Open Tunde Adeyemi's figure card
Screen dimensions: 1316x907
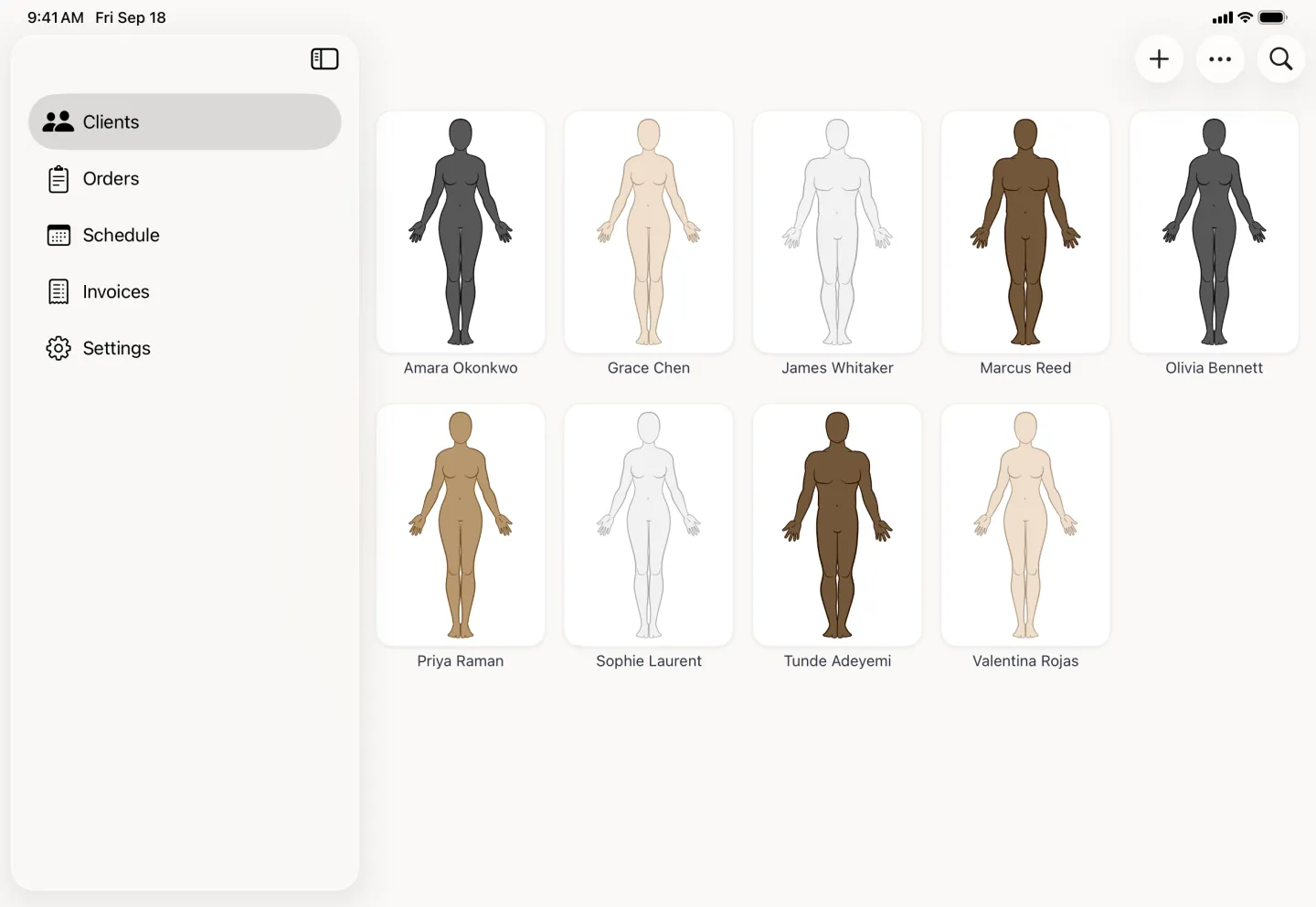coord(837,525)
